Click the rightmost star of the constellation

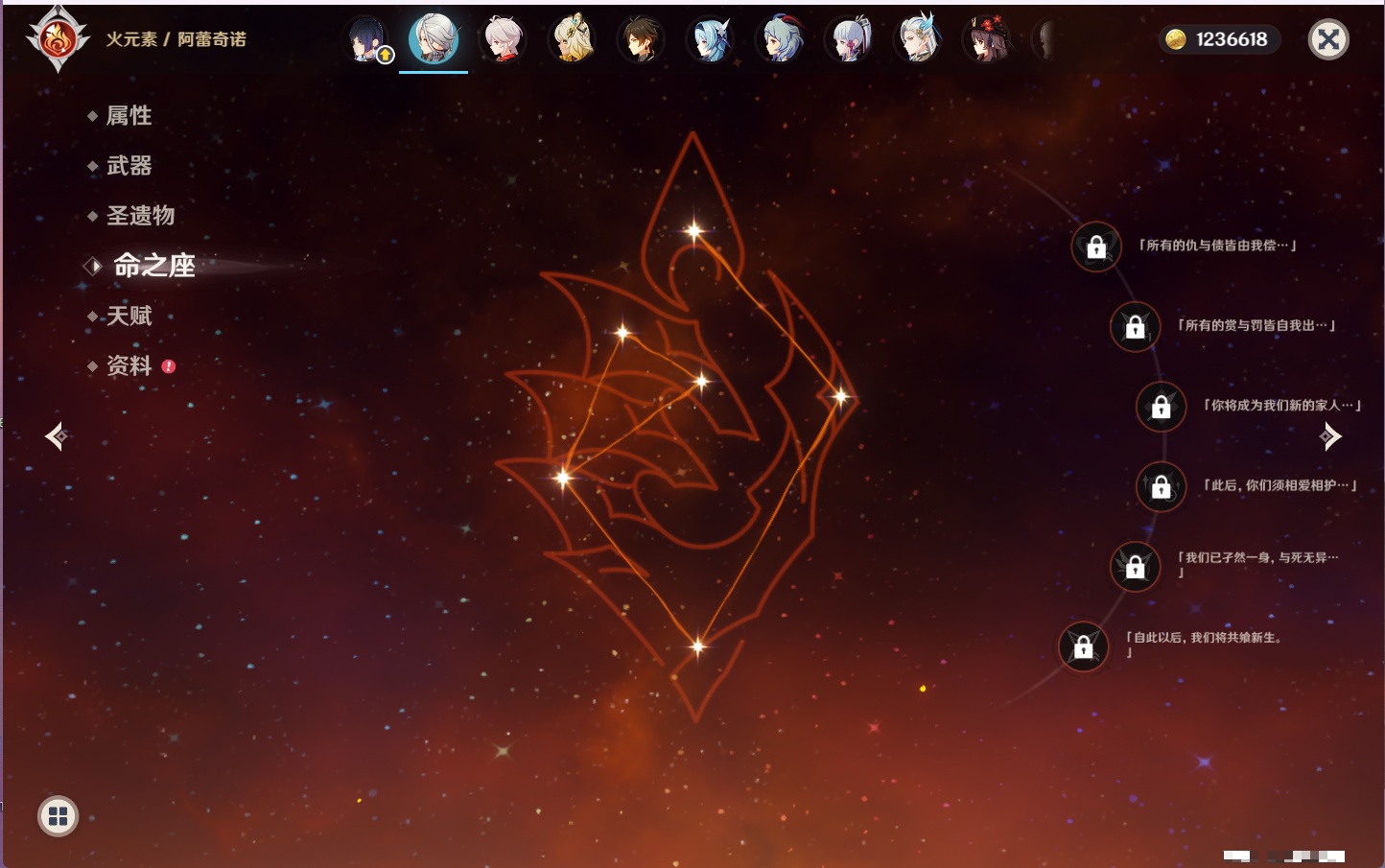tap(840, 395)
